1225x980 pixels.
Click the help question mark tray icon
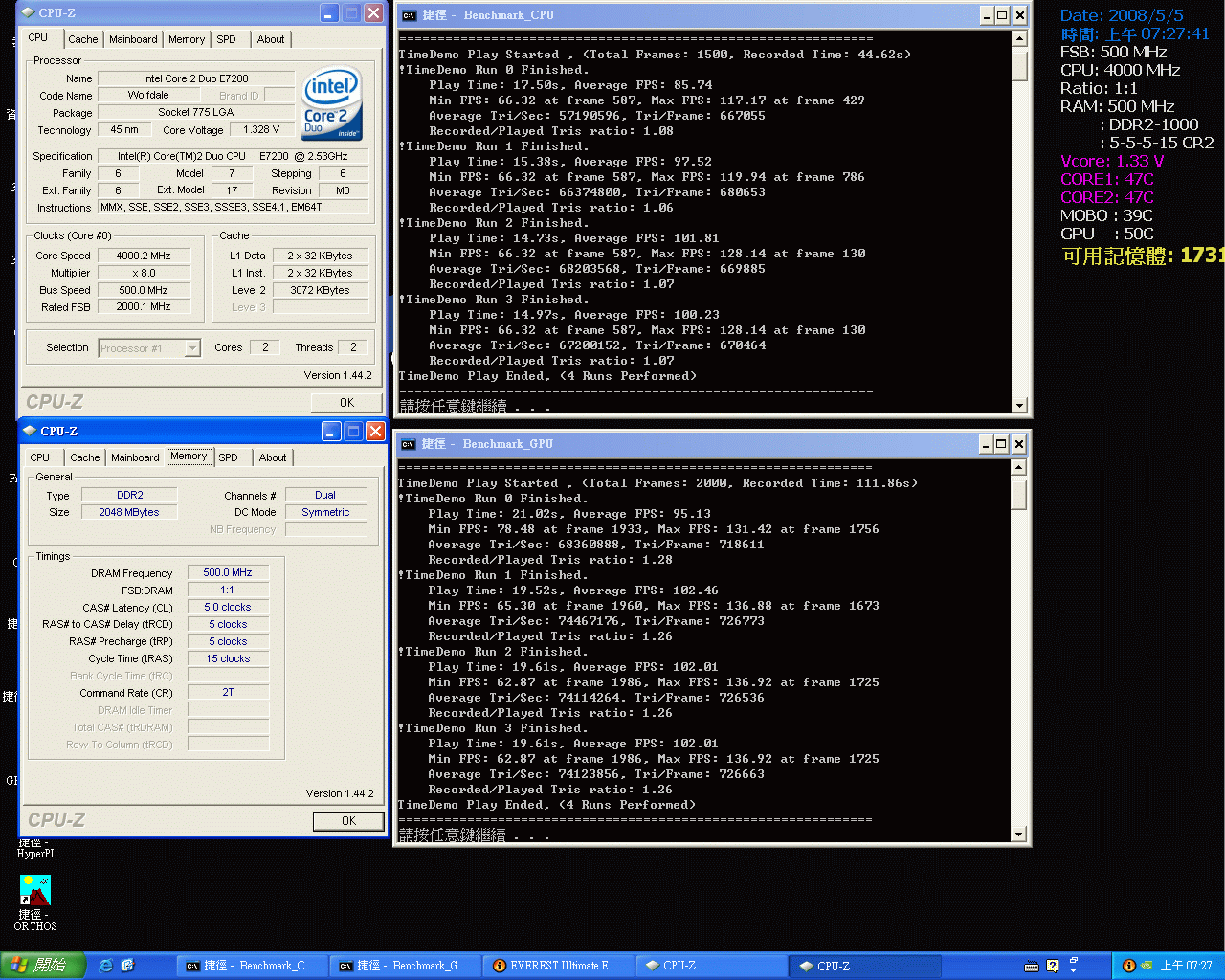point(1053,966)
